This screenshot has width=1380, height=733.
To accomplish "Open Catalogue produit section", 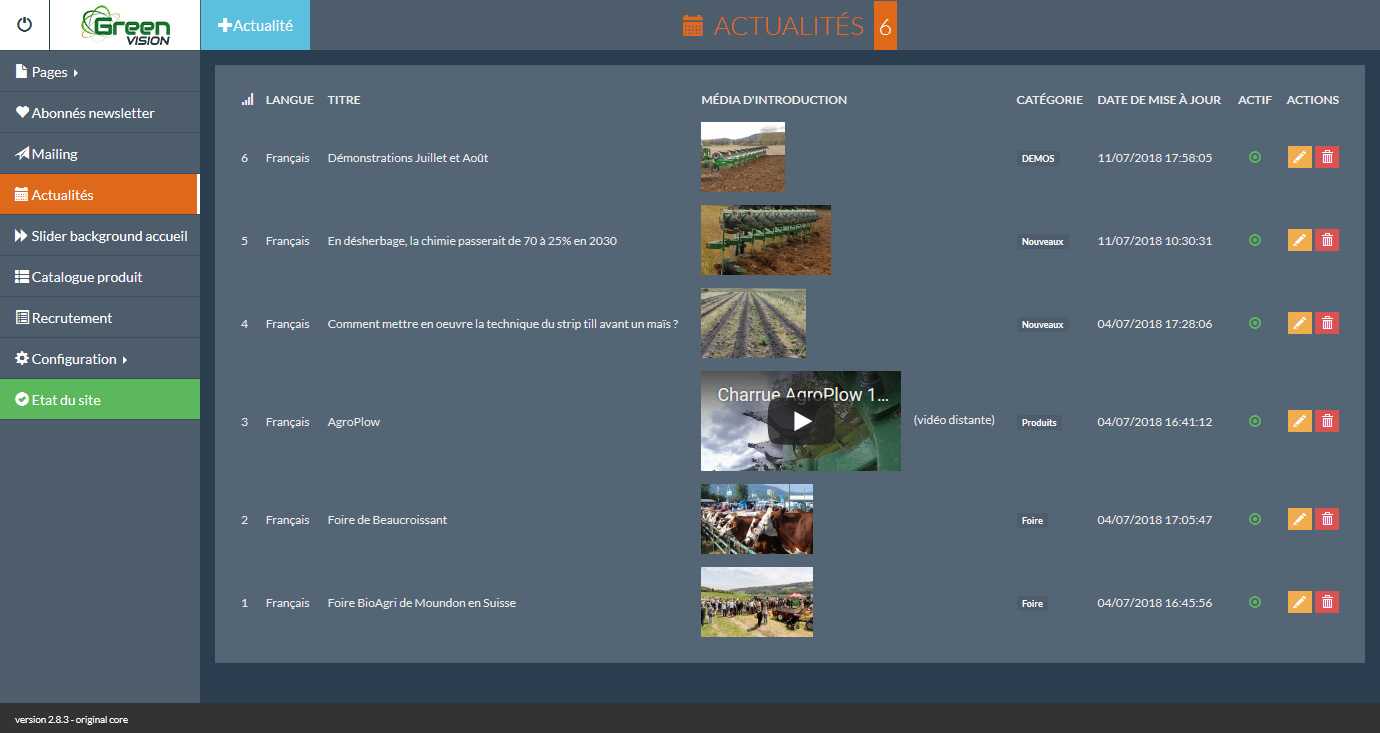I will pos(100,277).
